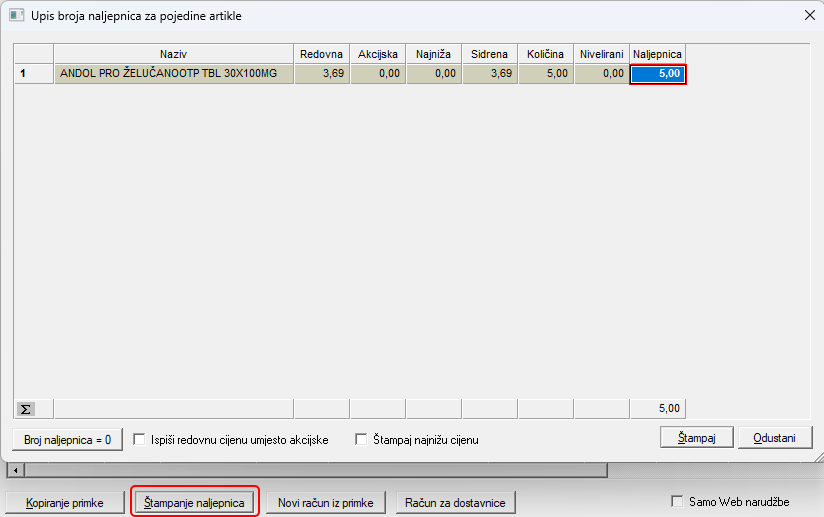Click Sidrena cell showing 3,69
Screen dimensions: 824x517
[489, 74]
